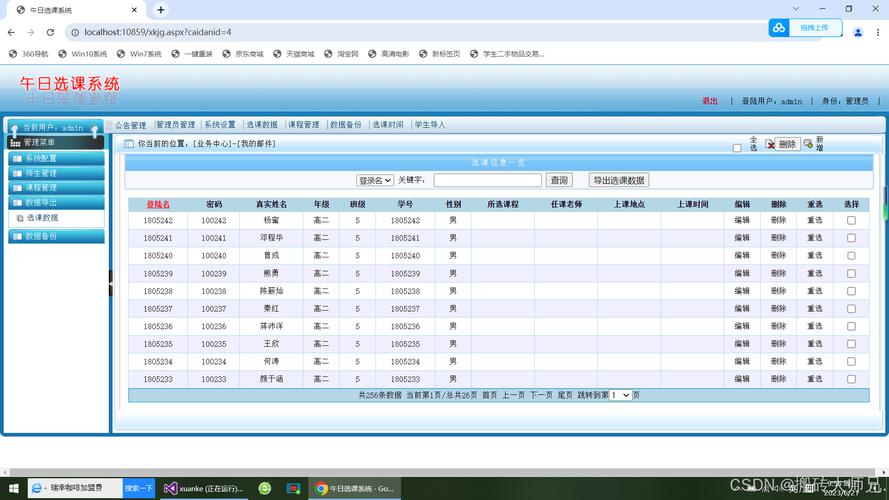Open the browser profile avatar icon

(857, 32)
